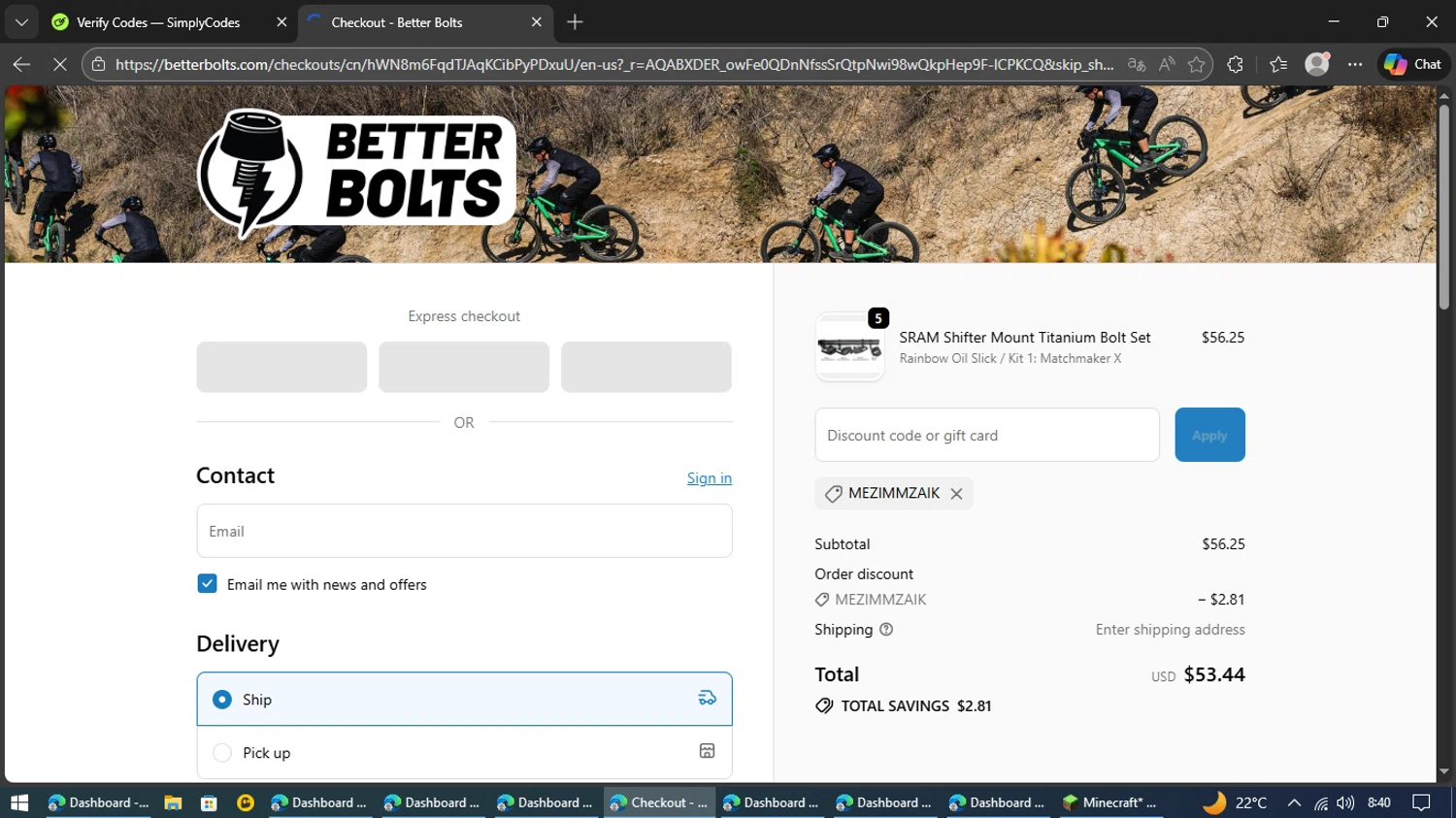
Task: Remove the MEZIMMZAIK discount code
Action: 956,494
